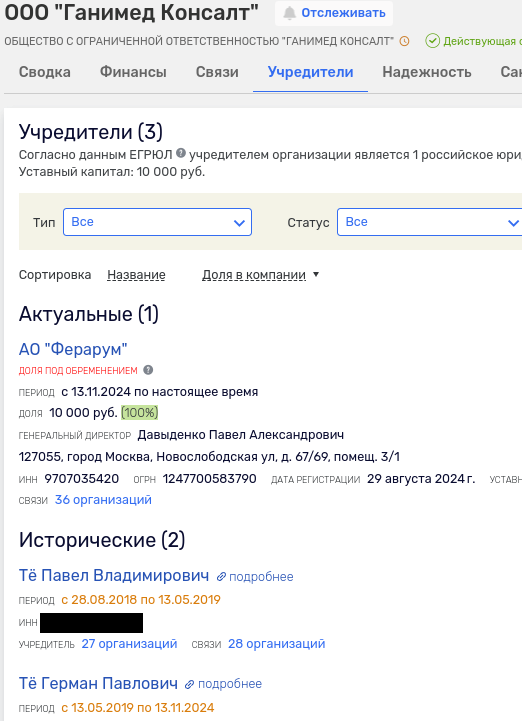
Task: Open 27 организаций founder link
Action: click(x=129, y=644)
